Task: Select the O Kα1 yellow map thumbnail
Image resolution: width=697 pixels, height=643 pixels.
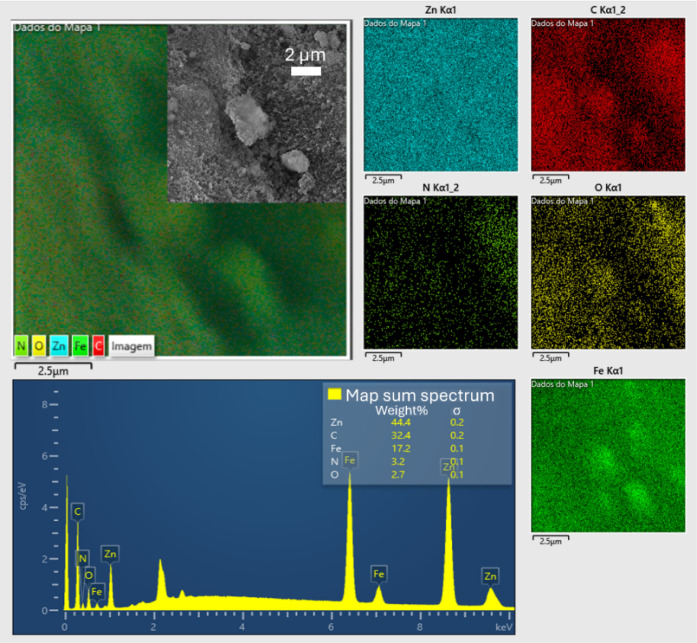Action: (608, 272)
